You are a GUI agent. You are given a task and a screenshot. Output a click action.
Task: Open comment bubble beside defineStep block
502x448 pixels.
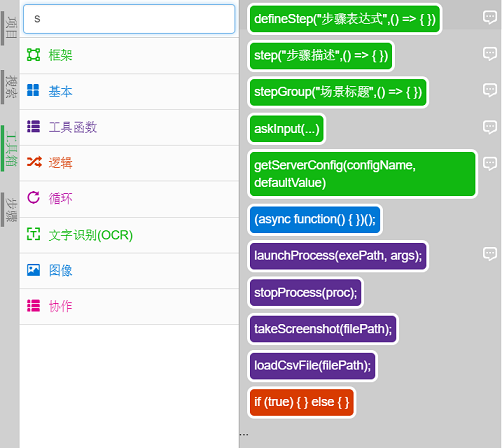point(490,17)
